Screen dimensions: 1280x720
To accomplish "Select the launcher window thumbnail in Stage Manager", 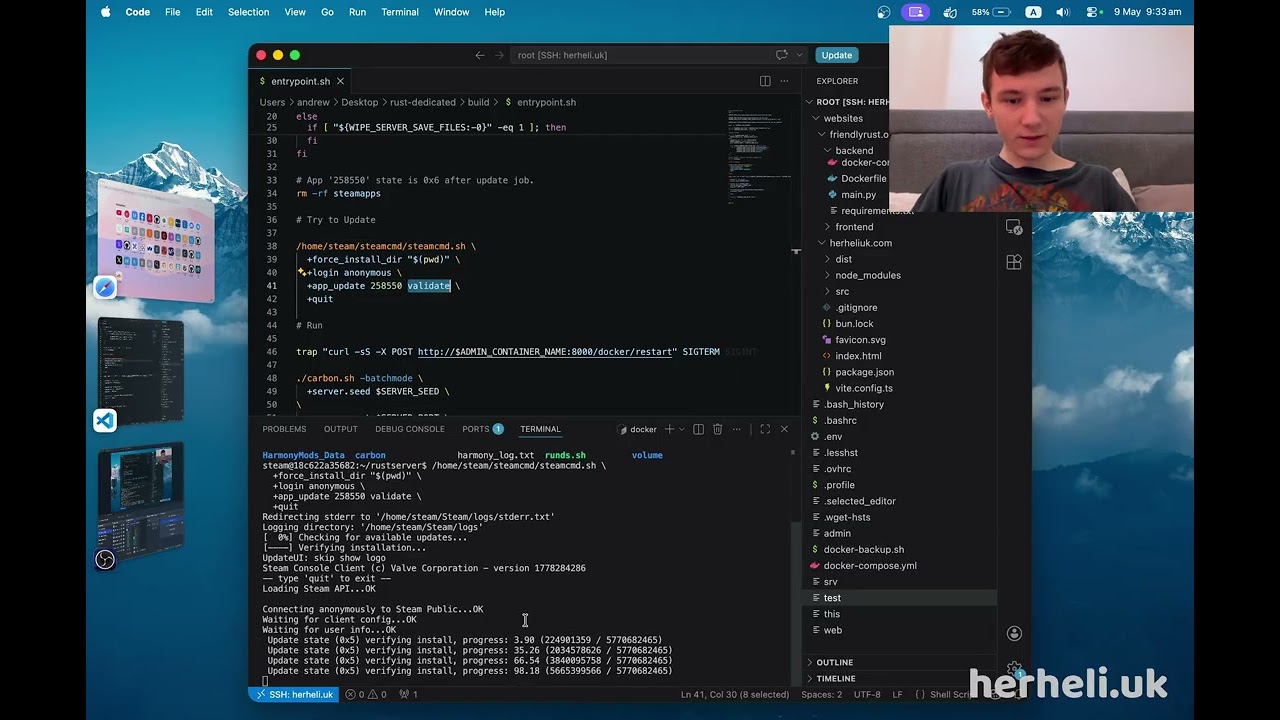I will tap(156, 240).
